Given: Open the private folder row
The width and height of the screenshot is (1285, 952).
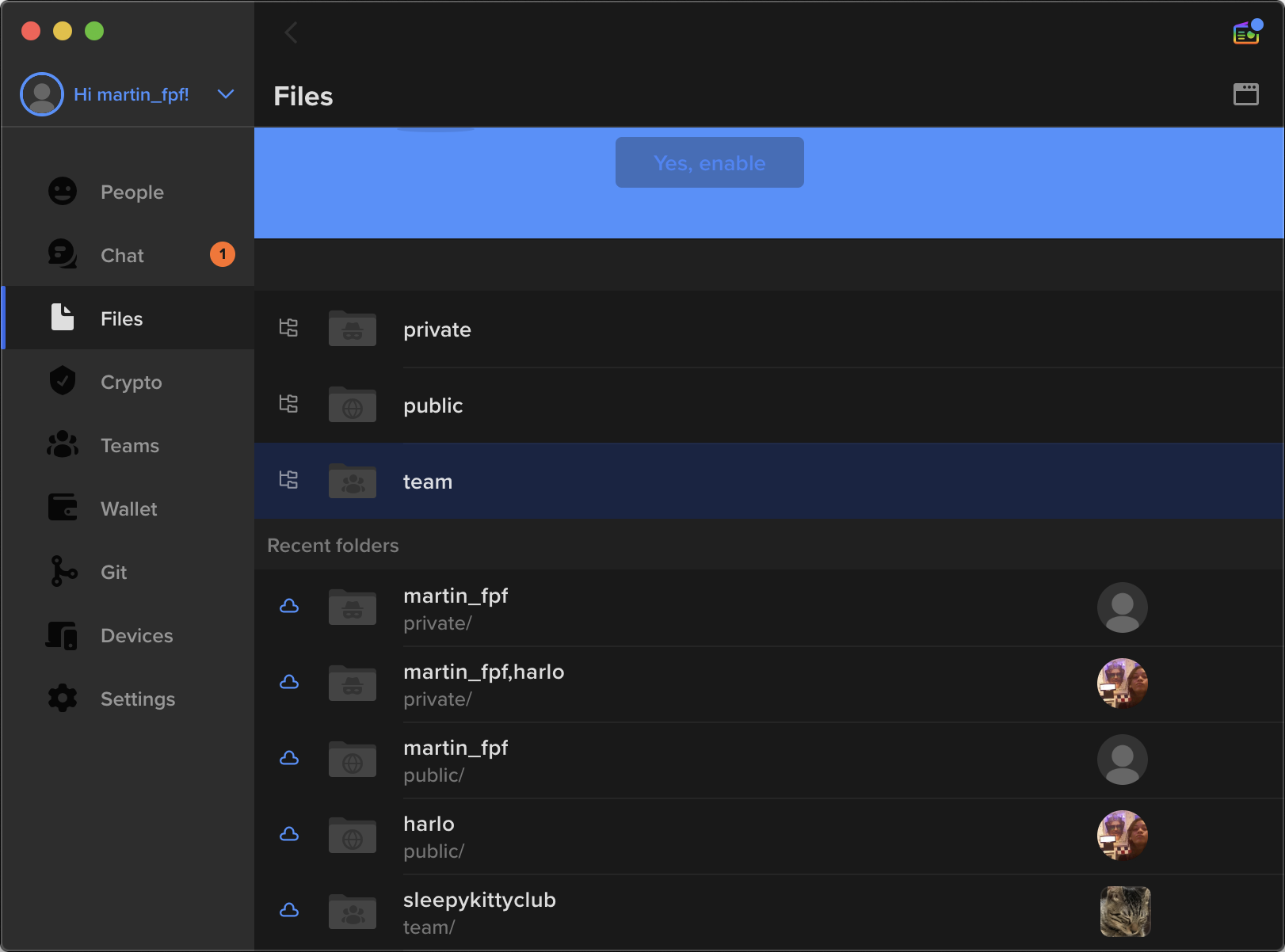Looking at the screenshot, I should 769,329.
